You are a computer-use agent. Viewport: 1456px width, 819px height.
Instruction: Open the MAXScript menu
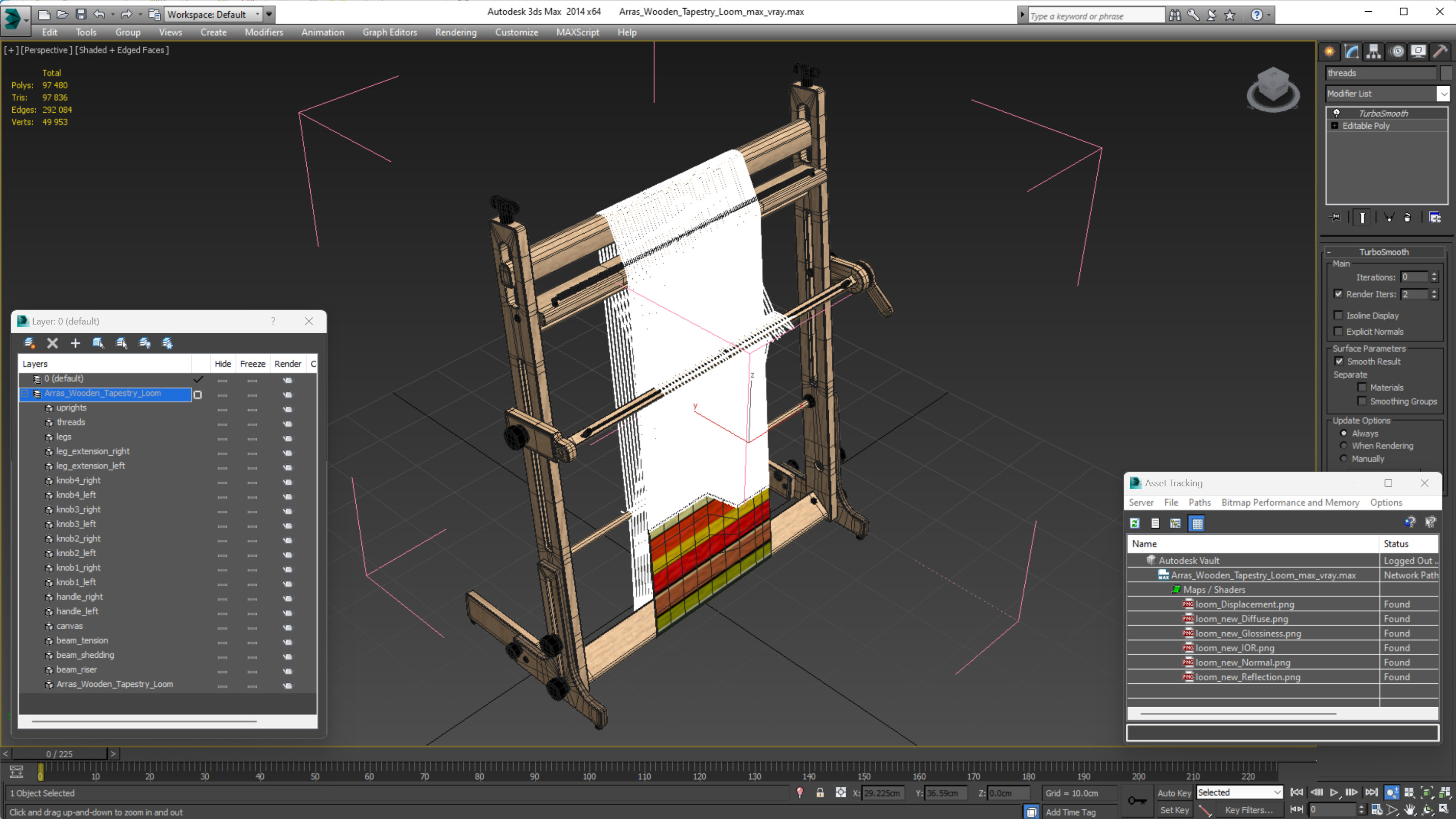point(577,32)
